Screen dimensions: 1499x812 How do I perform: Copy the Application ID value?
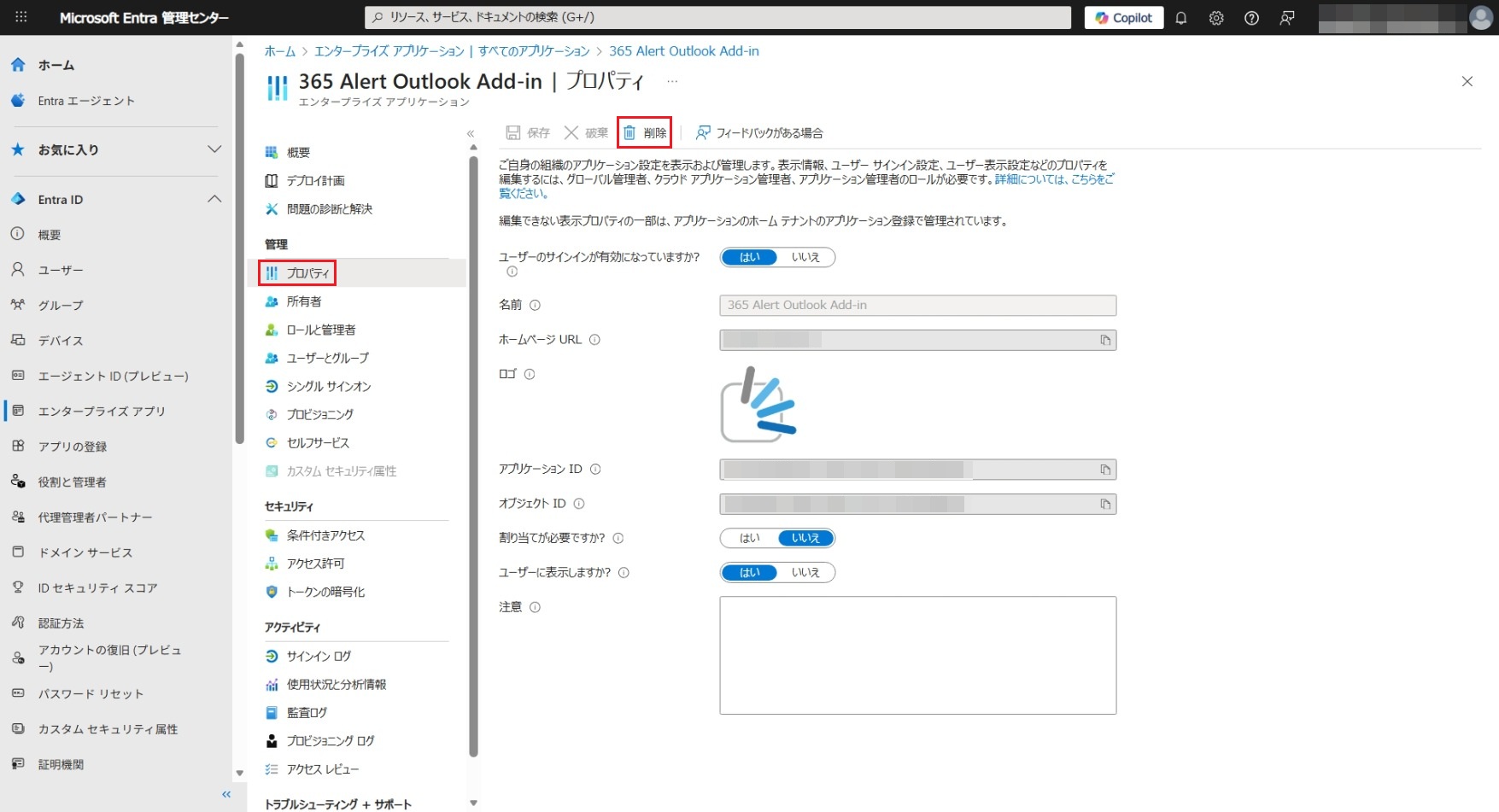click(x=1105, y=470)
